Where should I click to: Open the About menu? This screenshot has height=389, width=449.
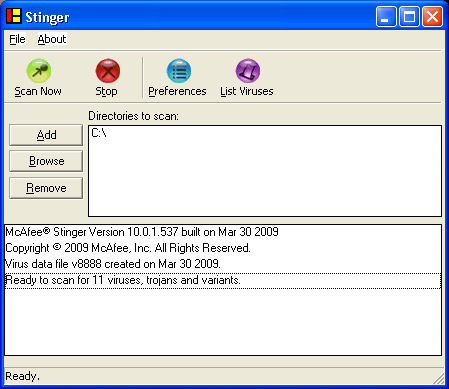52,39
